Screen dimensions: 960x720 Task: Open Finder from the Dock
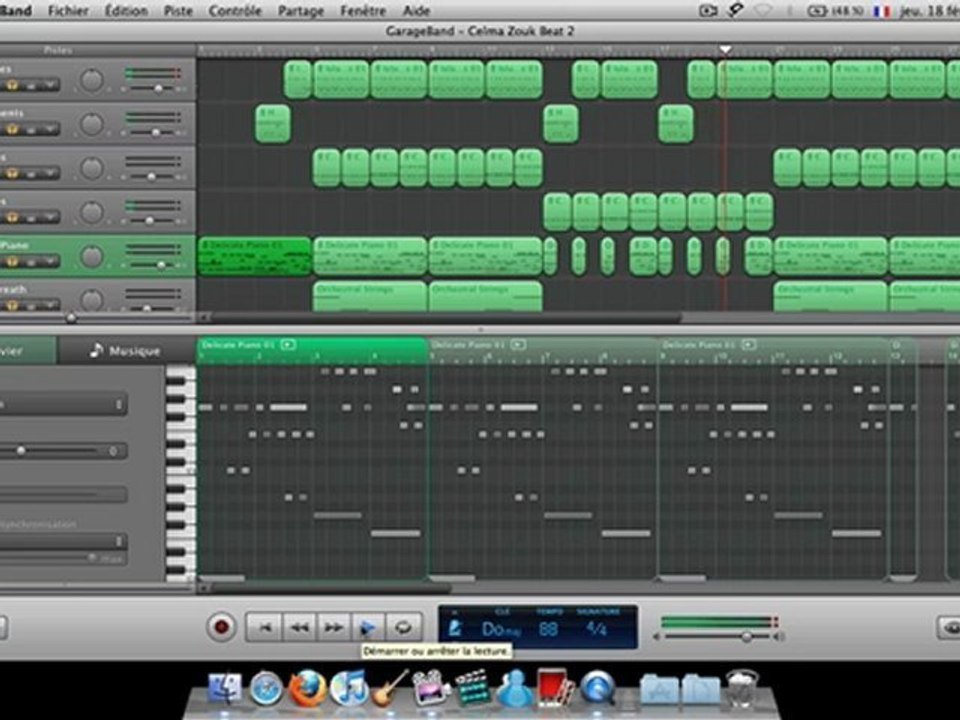(x=225, y=688)
